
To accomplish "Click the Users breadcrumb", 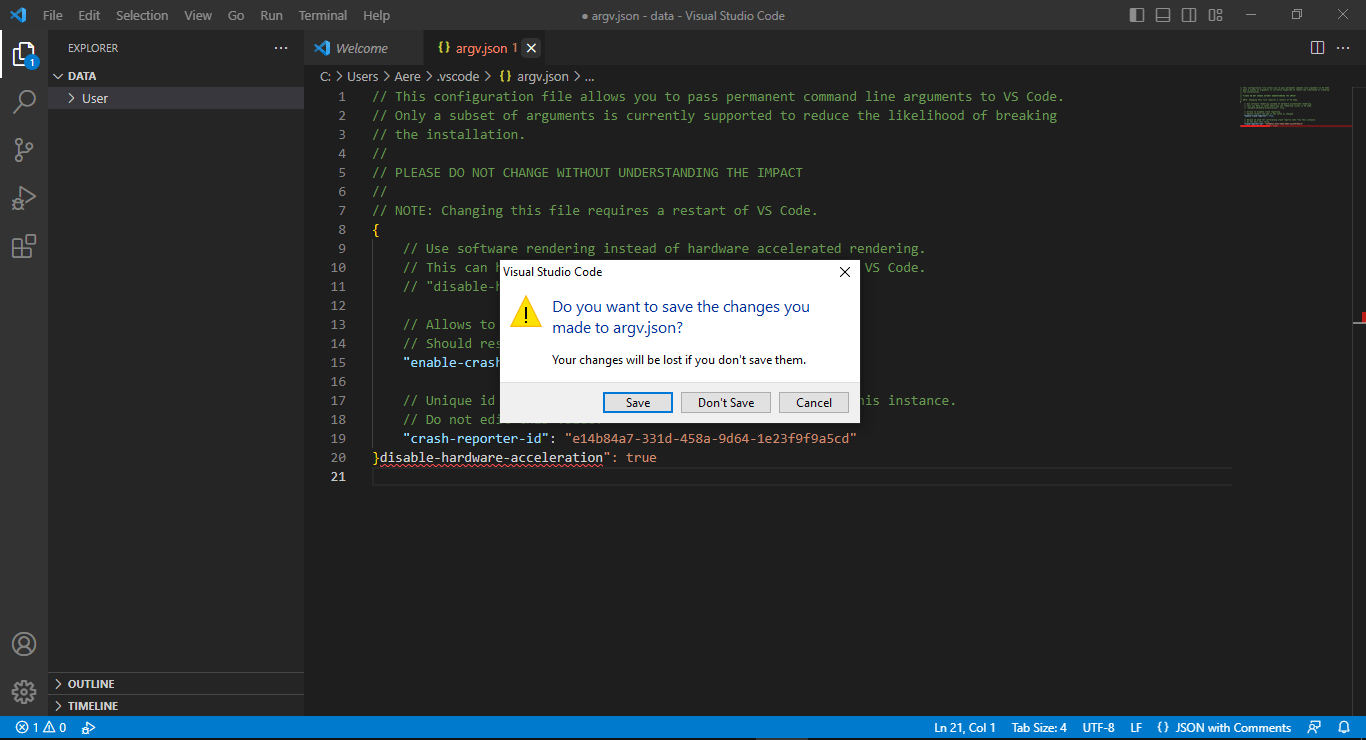I will coord(363,76).
